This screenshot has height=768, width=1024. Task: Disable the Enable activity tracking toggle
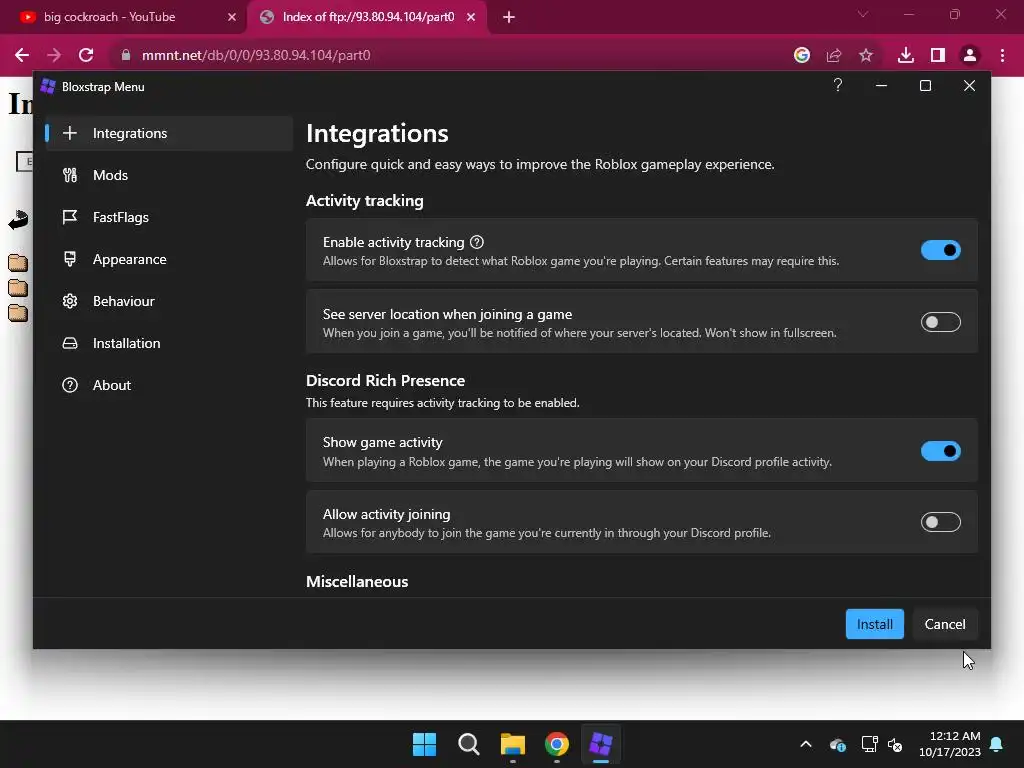point(940,250)
